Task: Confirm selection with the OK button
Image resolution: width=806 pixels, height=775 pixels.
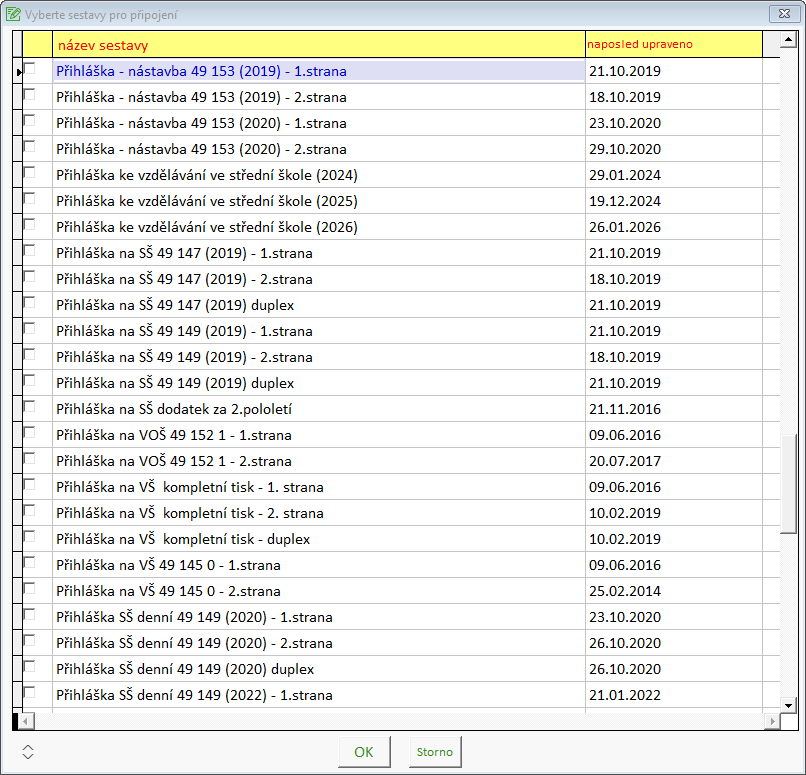Action: 364,752
